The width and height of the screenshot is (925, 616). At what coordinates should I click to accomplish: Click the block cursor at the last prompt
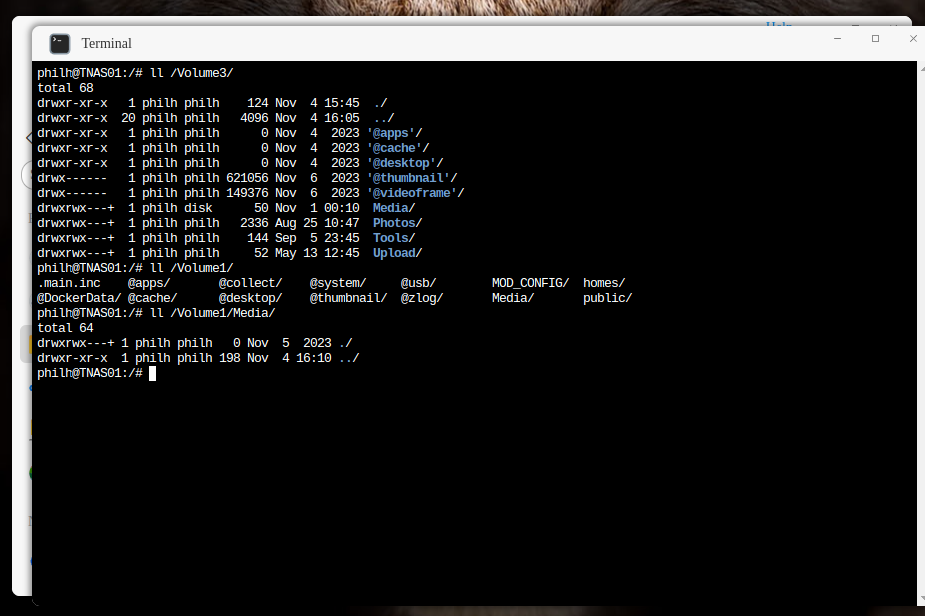(x=152, y=373)
